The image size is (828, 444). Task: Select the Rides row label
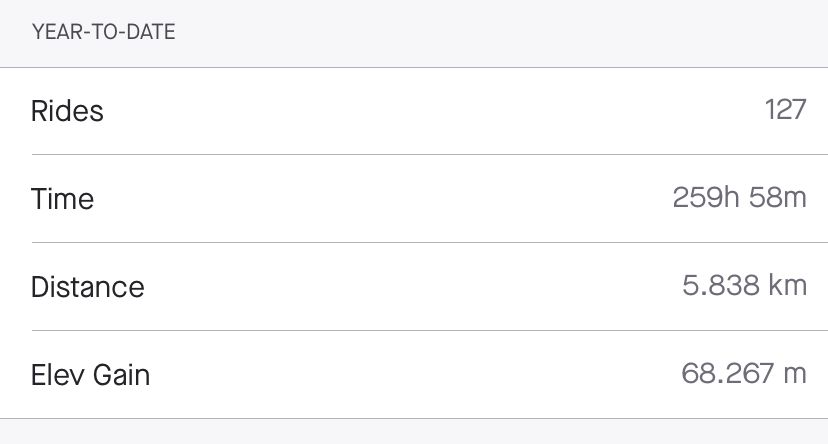(x=67, y=111)
